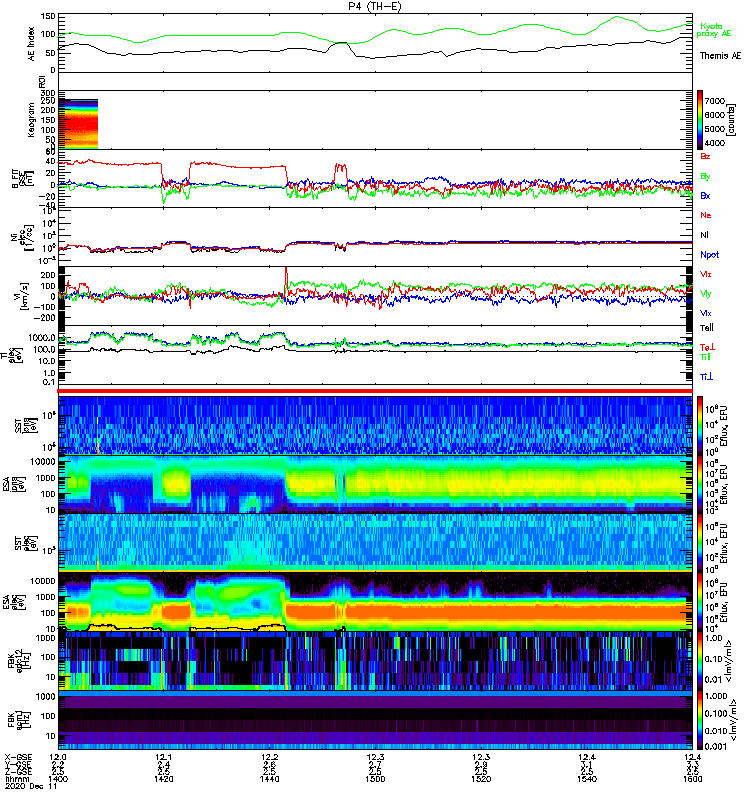Click the red horizontal bar above spectrograms
Screen dimensions: 750x800
(x=375, y=391)
